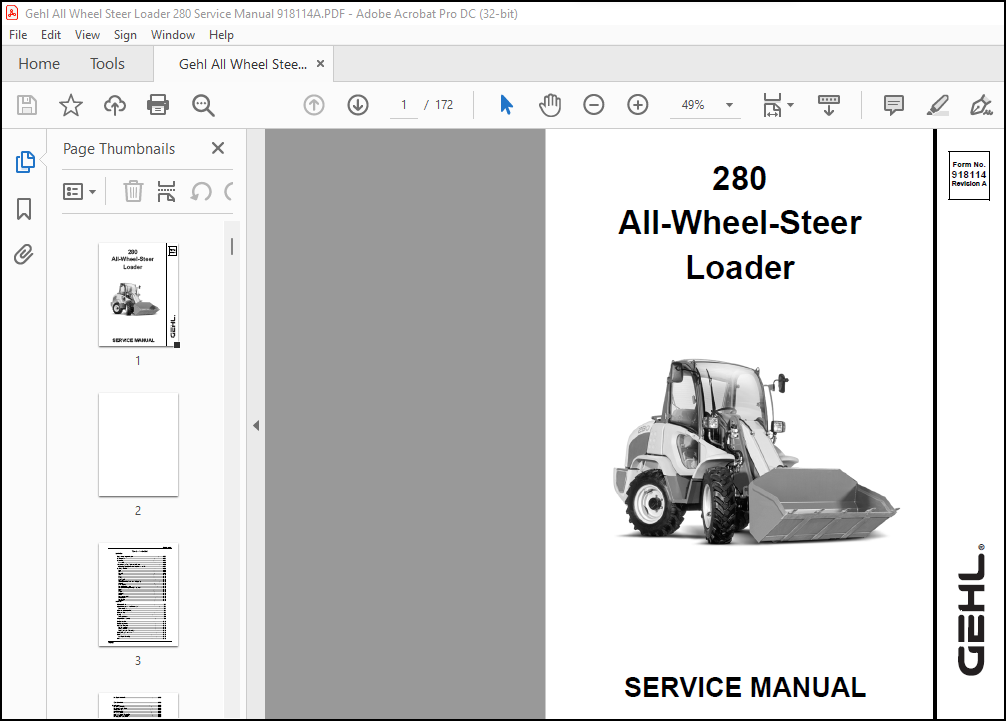Select page 1 thumbnail
Viewport: 1006px width, 721px height.
coord(139,295)
